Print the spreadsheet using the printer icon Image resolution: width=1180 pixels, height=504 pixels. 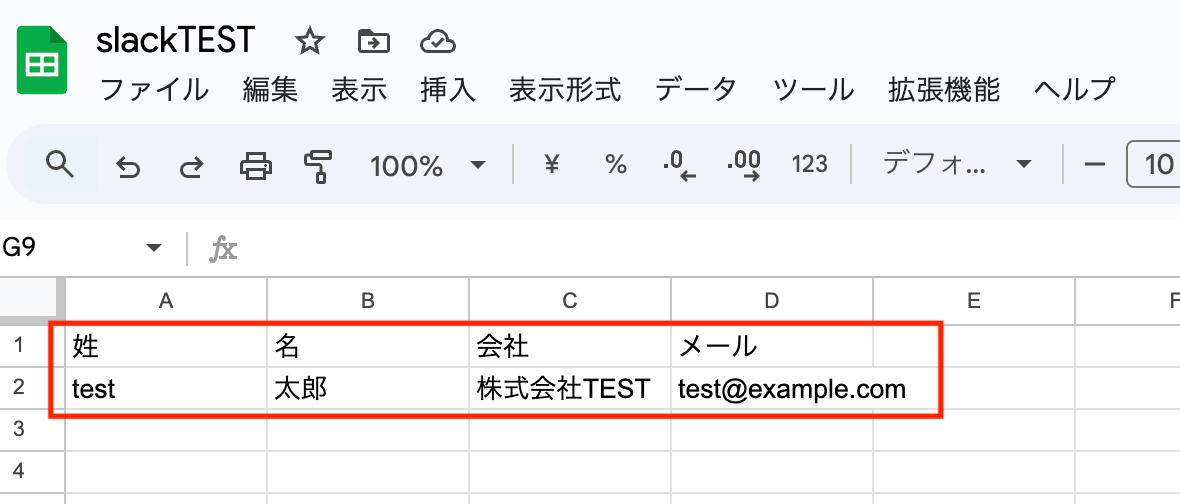point(255,166)
